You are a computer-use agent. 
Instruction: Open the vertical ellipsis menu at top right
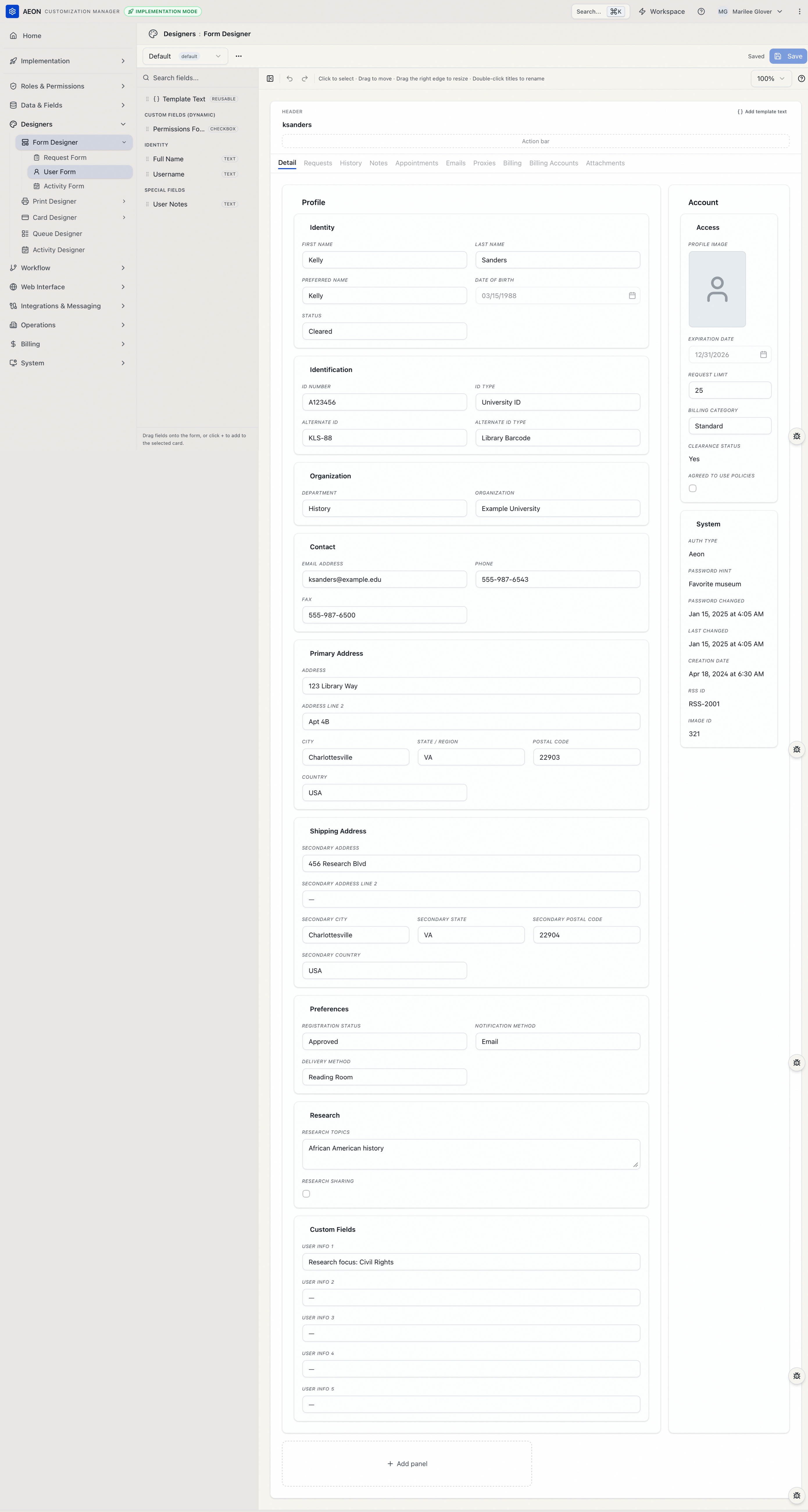799,11
